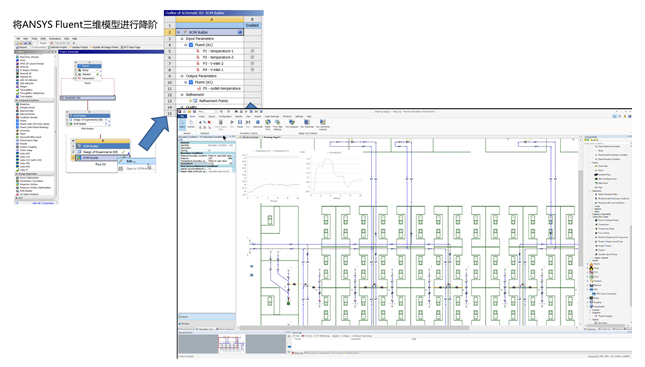Open system B header dropdown arrow
645x367 pixels.
click(x=73, y=140)
